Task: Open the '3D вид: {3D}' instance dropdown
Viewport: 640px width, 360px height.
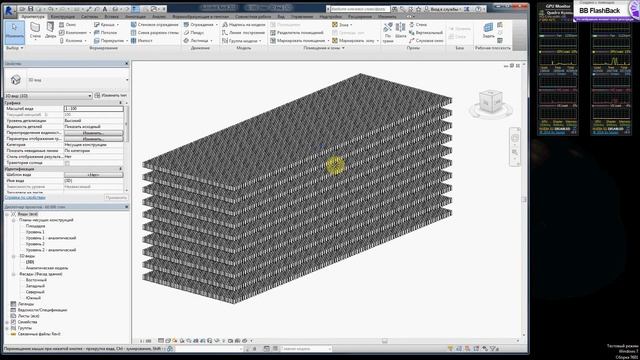Action: point(48,96)
